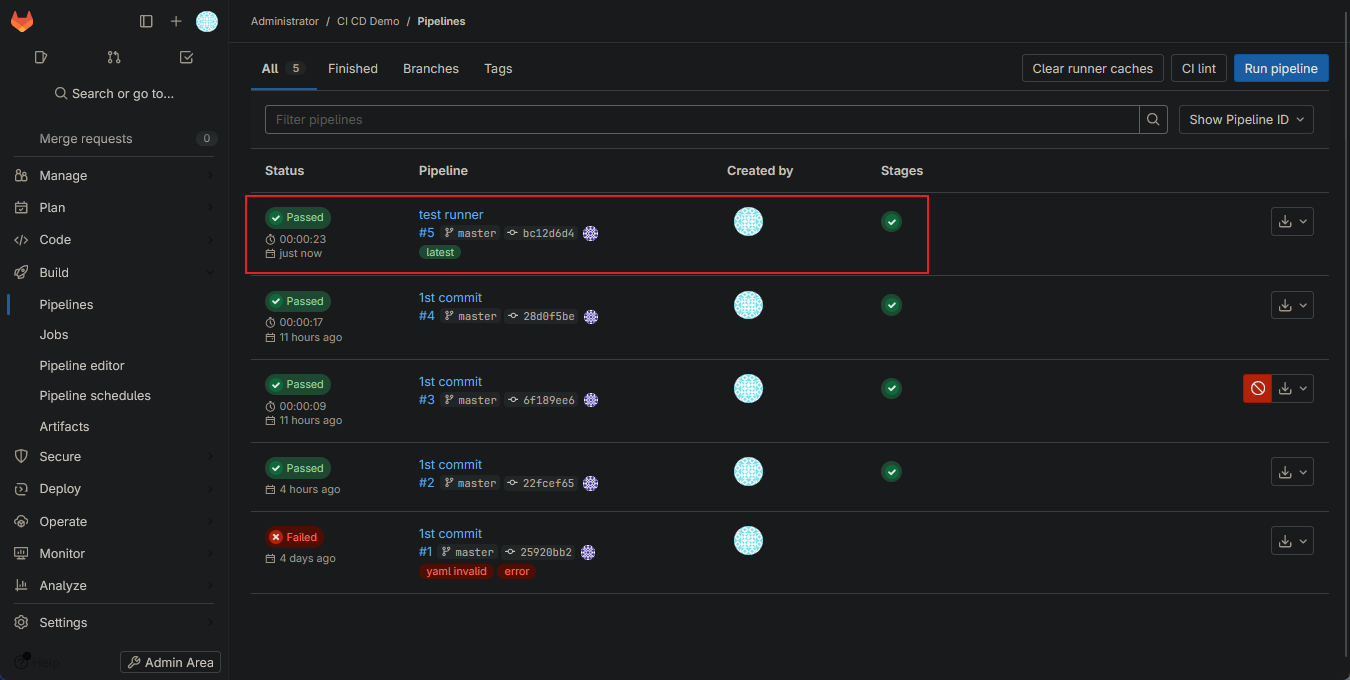Select the All pipelines tab
The width and height of the screenshot is (1350, 680).
click(283, 68)
